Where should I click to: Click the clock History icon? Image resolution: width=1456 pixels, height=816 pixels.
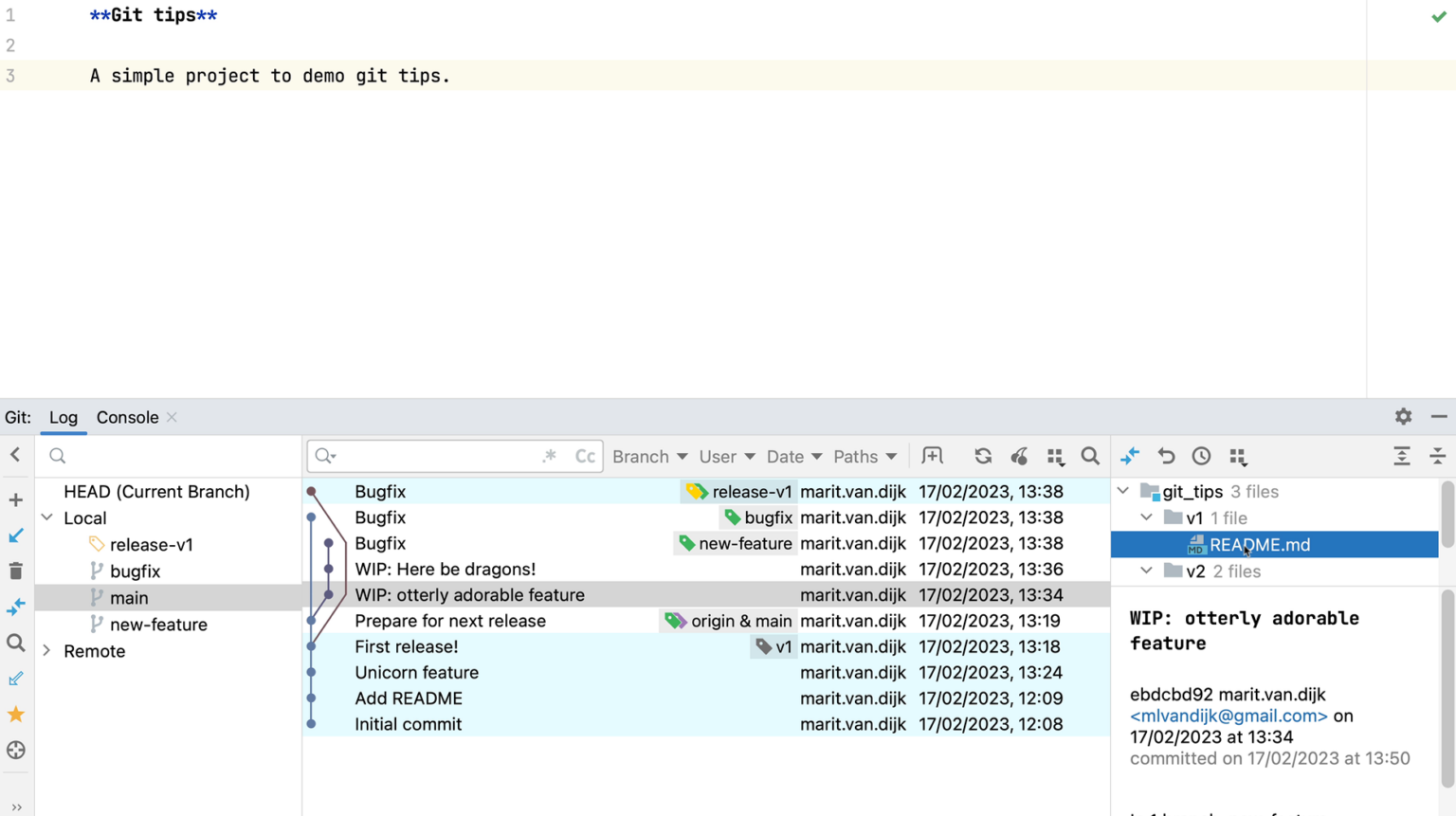tap(1201, 457)
